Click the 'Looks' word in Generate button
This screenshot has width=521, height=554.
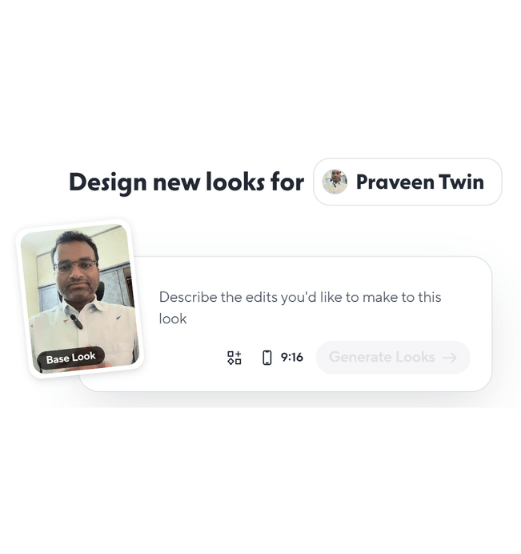click(415, 357)
